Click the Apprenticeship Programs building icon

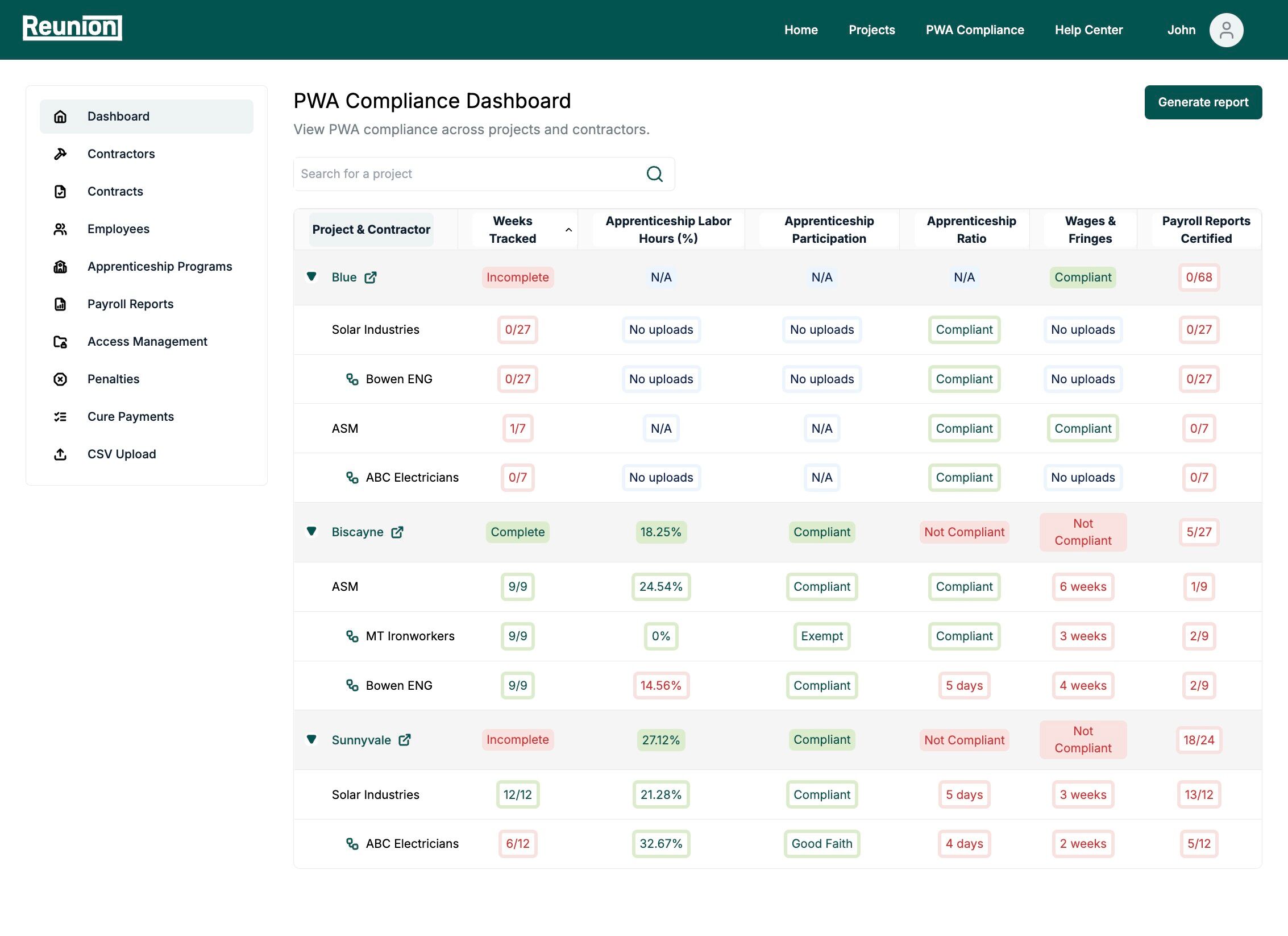pos(60,266)
